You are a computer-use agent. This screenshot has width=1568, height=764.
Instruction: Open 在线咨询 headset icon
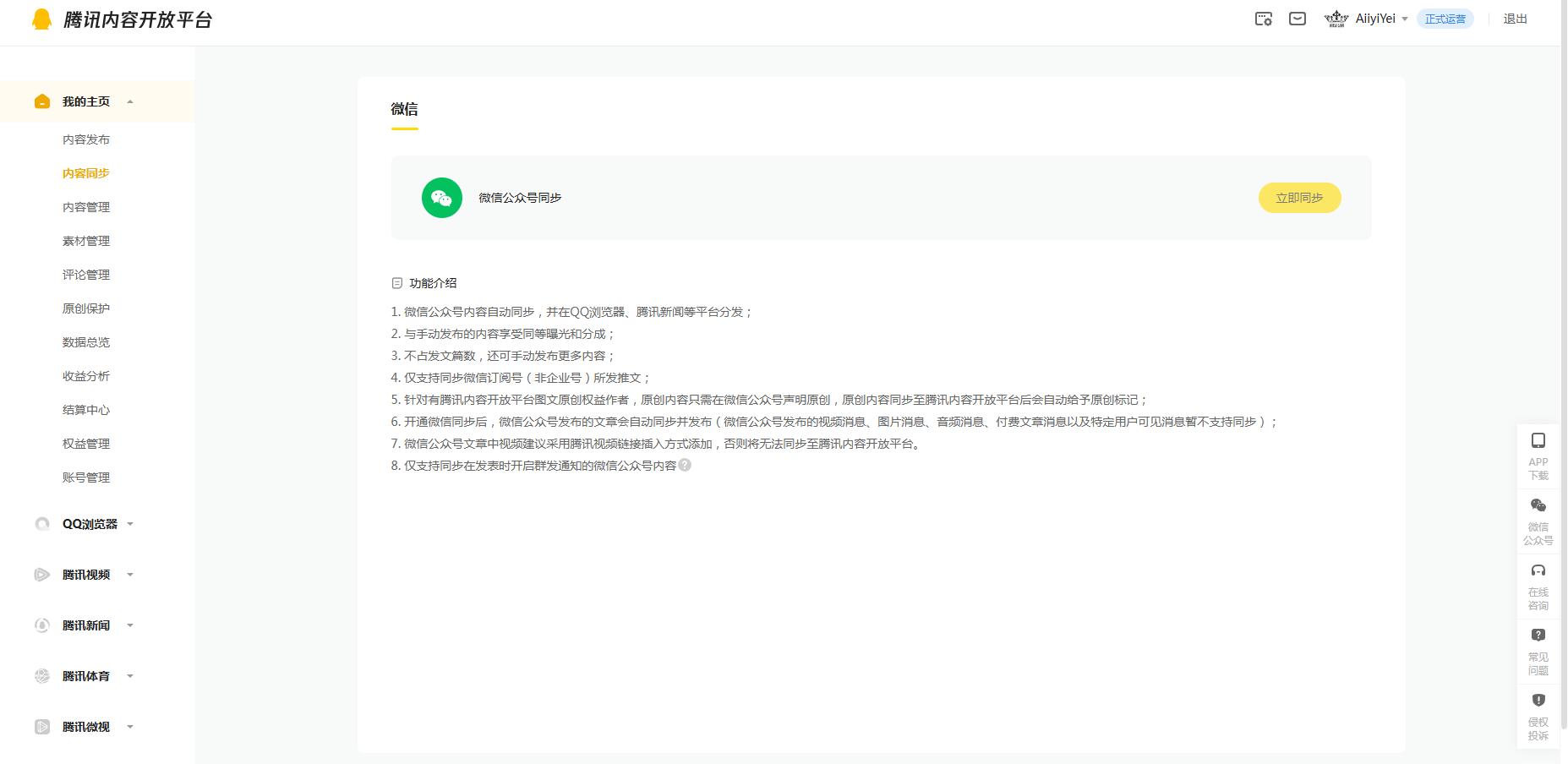point(1538,570)
